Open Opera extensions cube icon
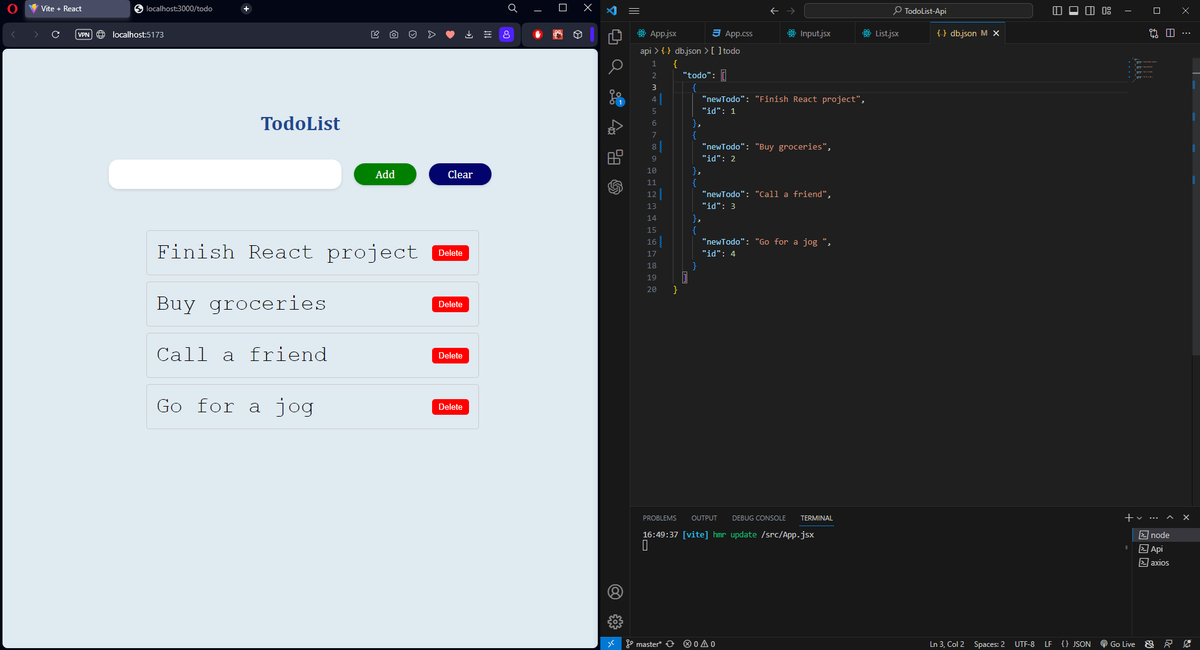This screenshot has height=650, width=1200. pyautogui.click(x=577, y=34)
